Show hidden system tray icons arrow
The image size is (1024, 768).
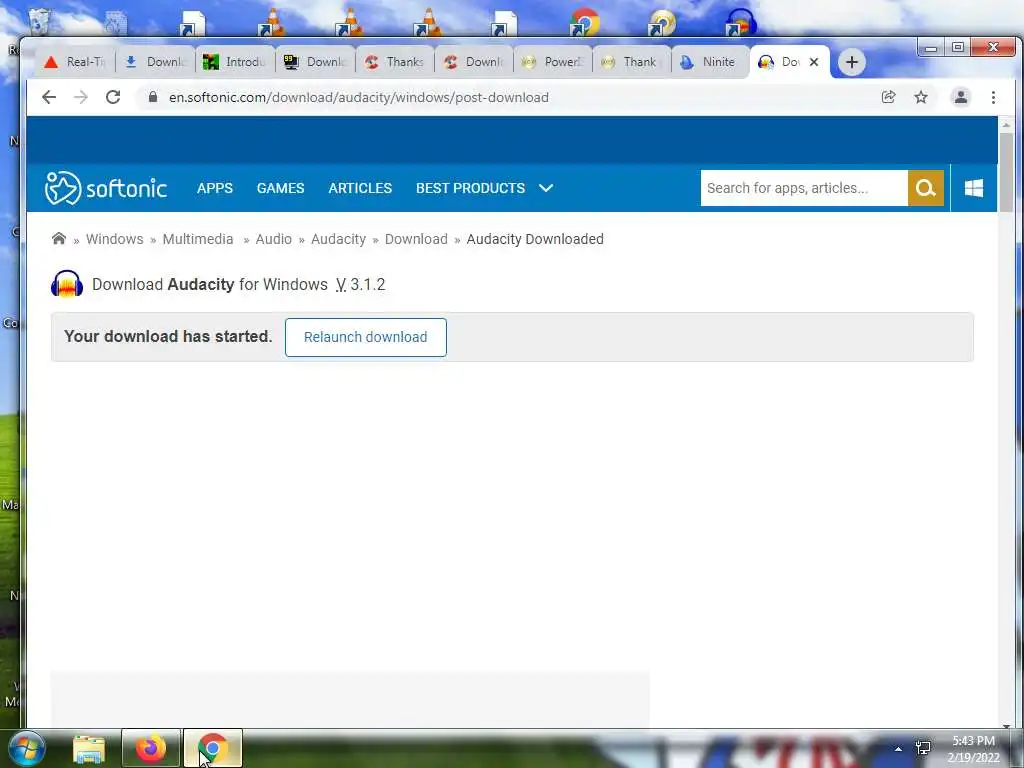[x=898, y=749]
